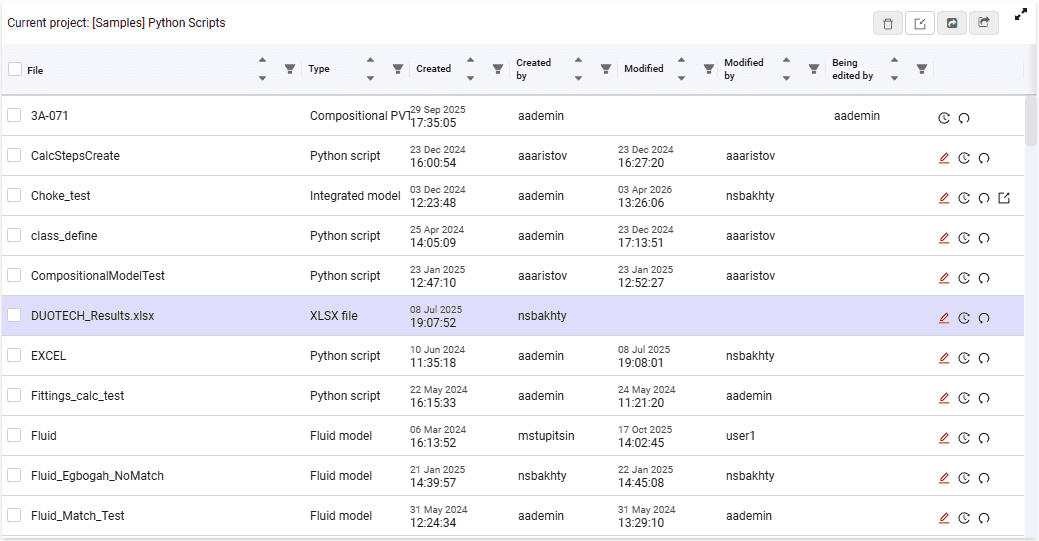Screen dimensions: 1039x541
Task: Click the Created column header label
Action: tap(433, 68)
